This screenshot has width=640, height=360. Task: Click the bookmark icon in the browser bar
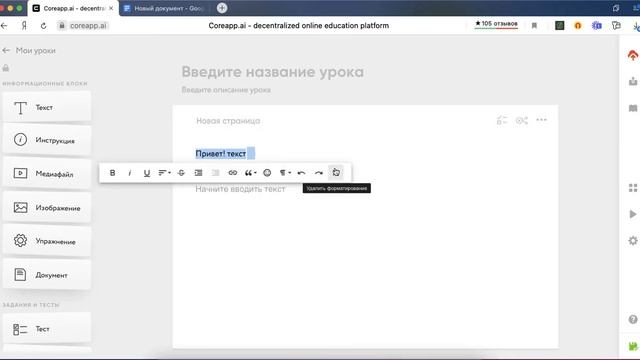(534, 26)
